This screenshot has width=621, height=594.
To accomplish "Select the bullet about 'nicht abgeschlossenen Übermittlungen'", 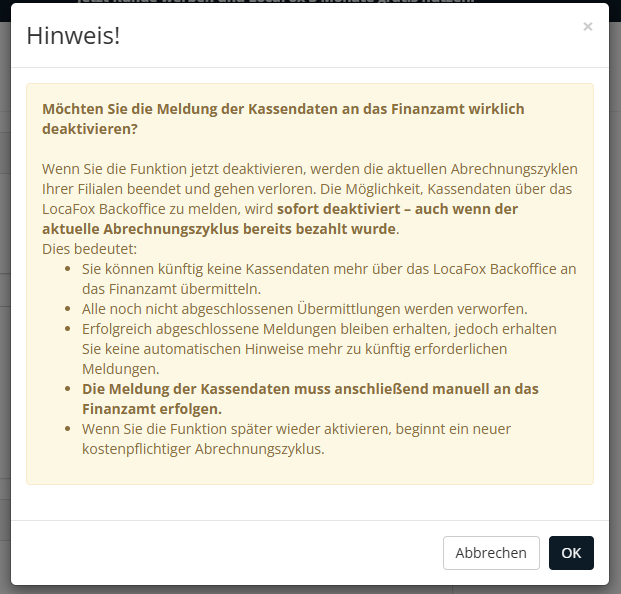I will (318, 309).
